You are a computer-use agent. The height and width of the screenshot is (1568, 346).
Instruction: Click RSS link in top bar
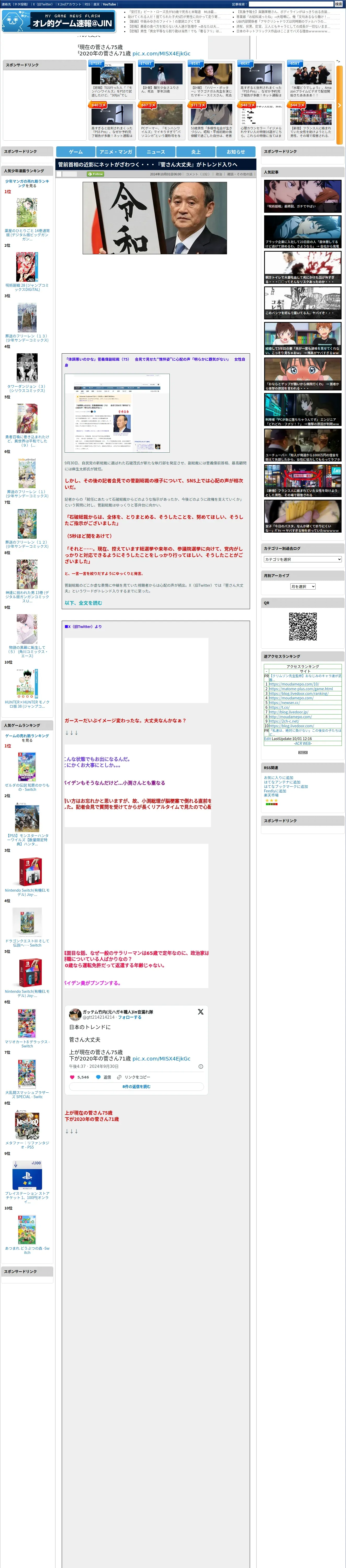coord(87,4)
